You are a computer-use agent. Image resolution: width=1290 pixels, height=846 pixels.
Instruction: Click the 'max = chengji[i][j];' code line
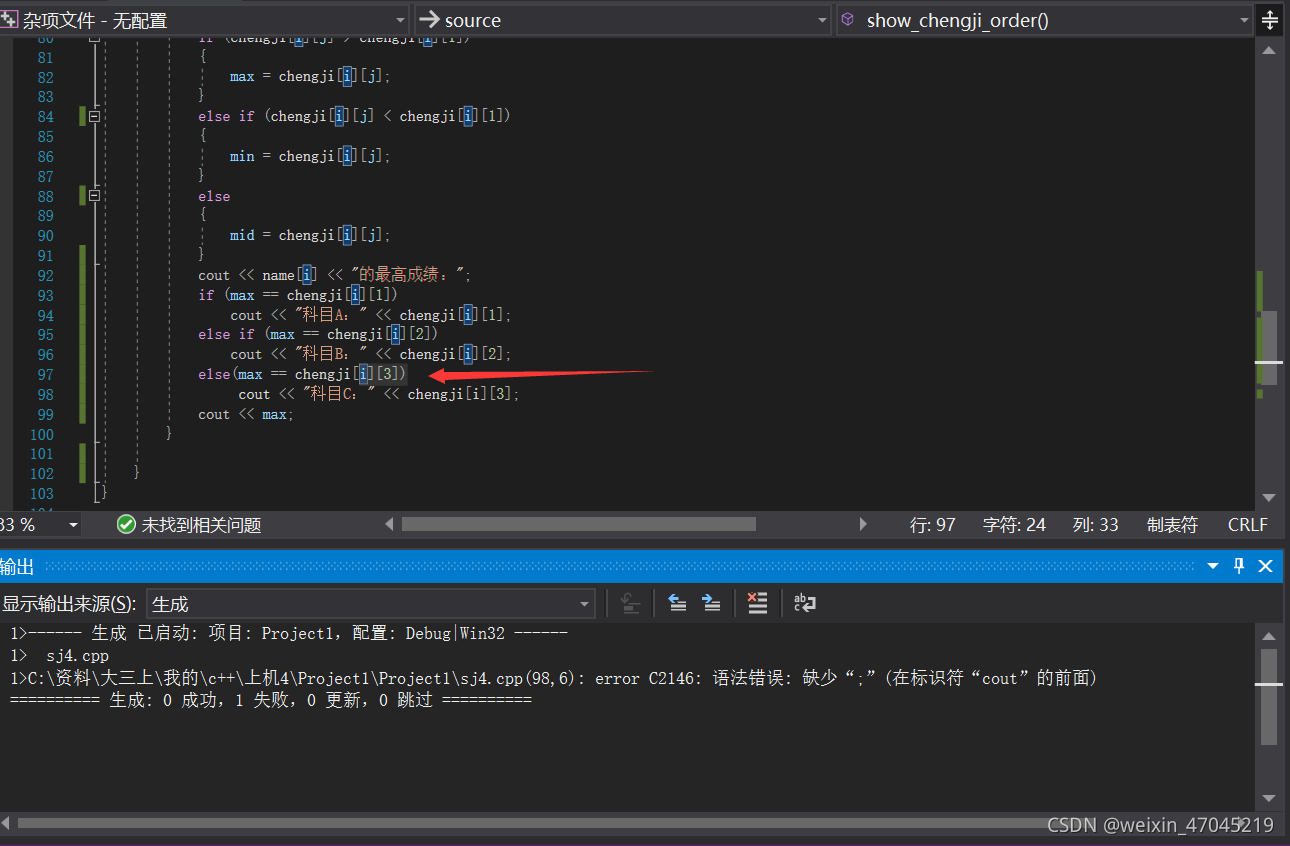coord(310,76)
